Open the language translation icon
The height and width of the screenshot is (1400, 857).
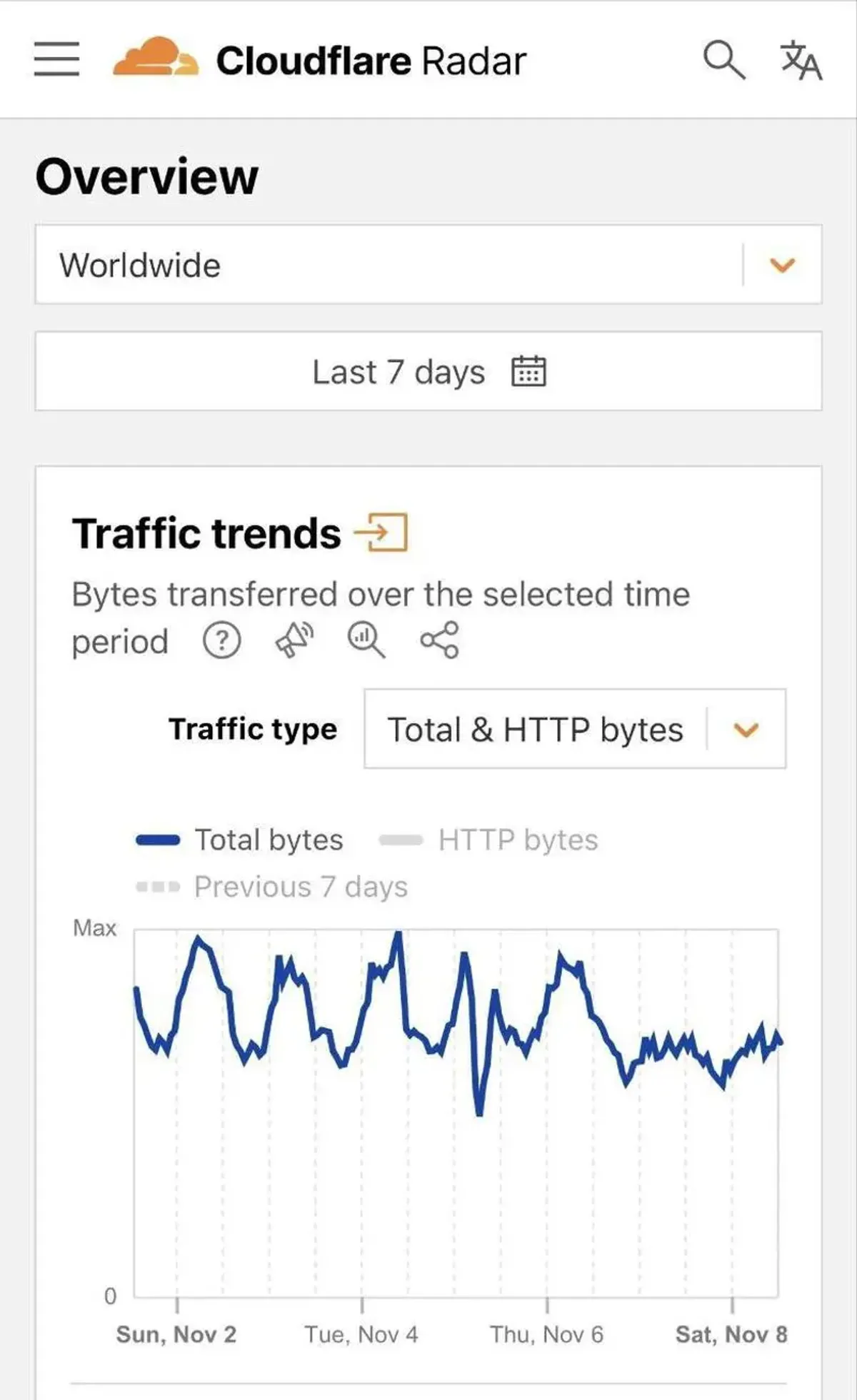[801, 60]
